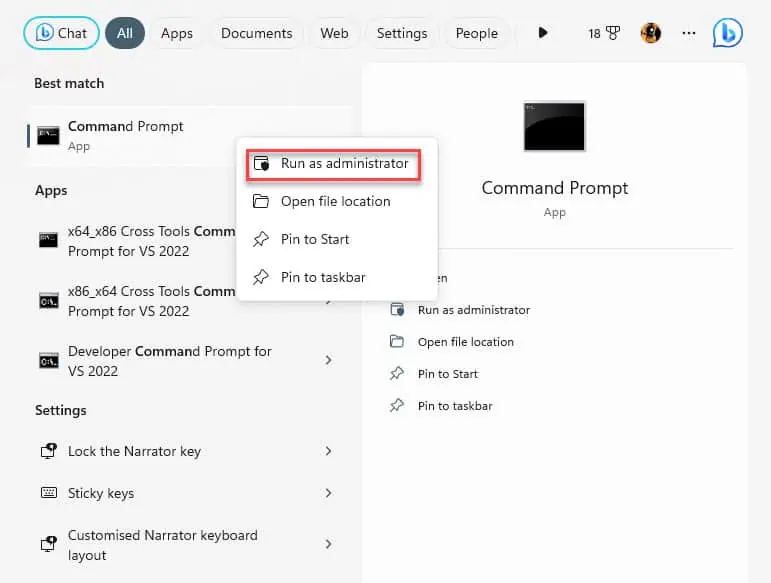Click Run as administrator in the preview pane
Image resolution: width=771 pixels, height=583 pixels.
click(474, 310)
